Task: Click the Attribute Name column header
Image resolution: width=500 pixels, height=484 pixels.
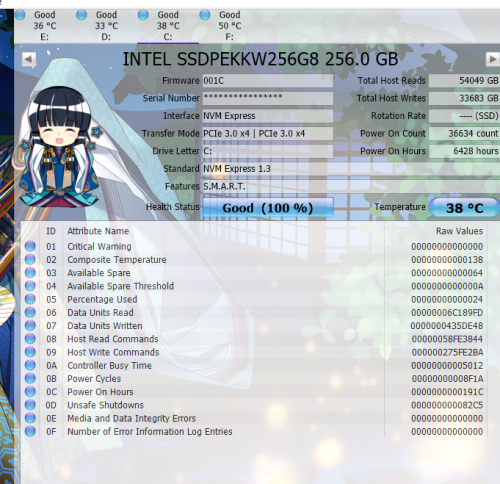Action: (98, 231)
